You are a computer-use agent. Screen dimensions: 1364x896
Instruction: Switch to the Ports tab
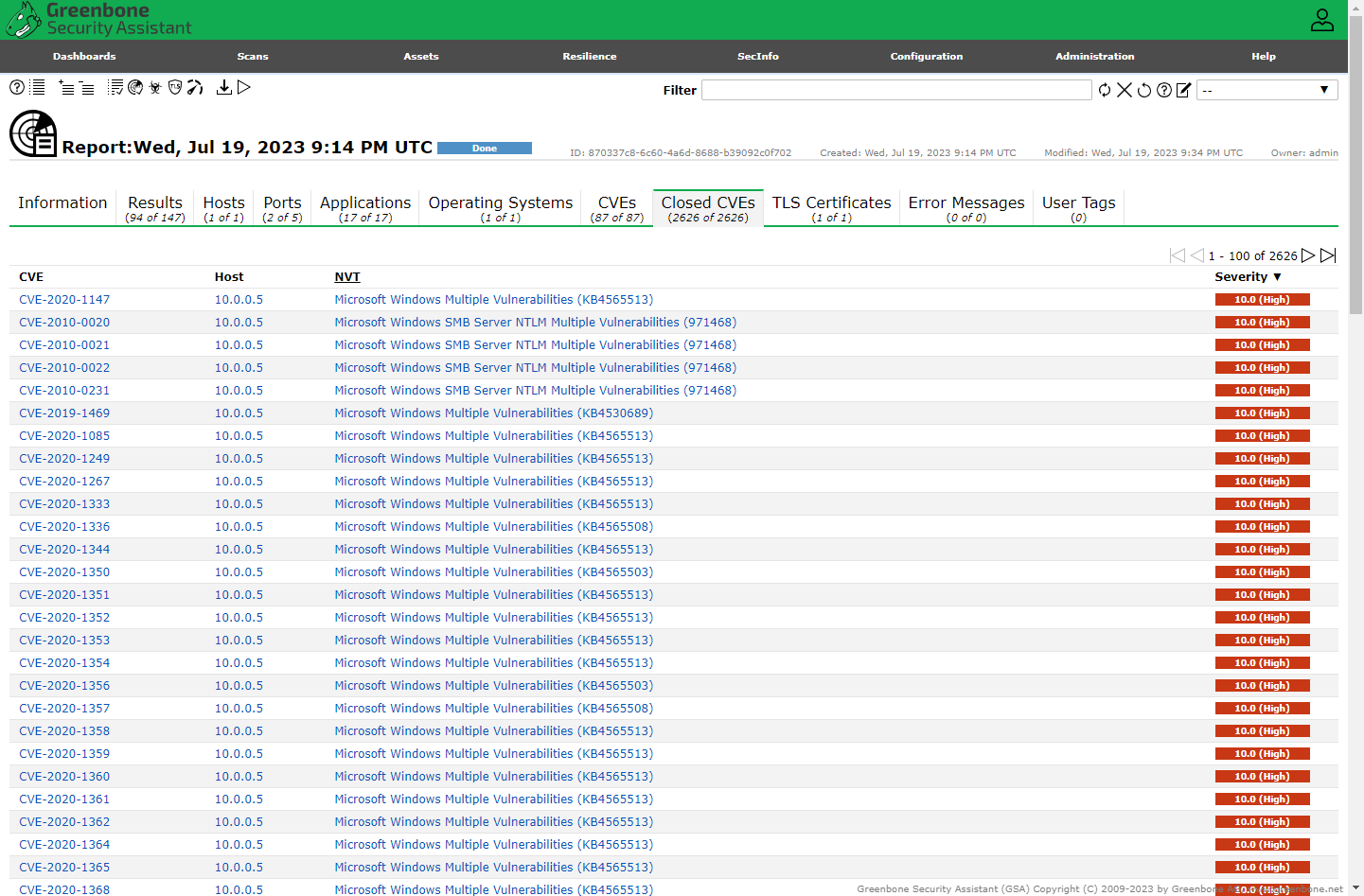(282, 208)
